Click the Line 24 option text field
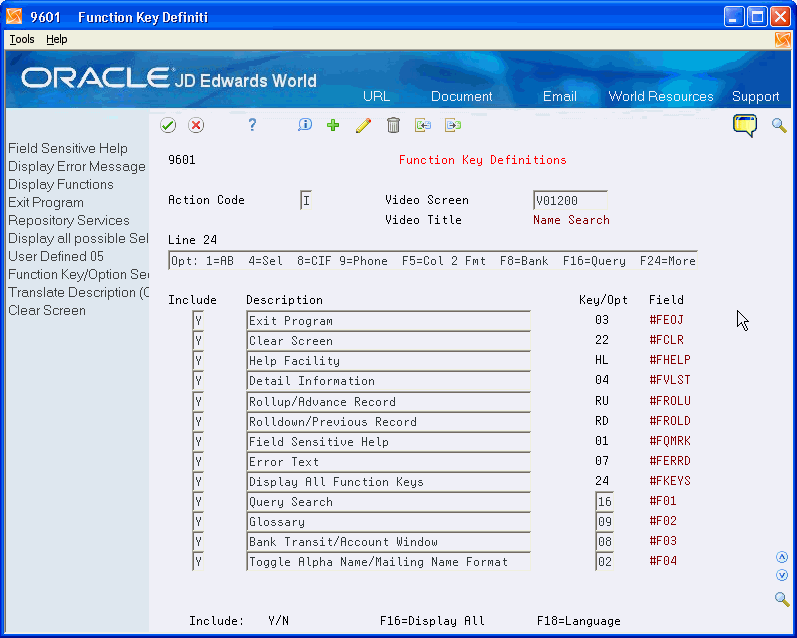This screenshot has width=797, height=638. click(x=433, y=261)
